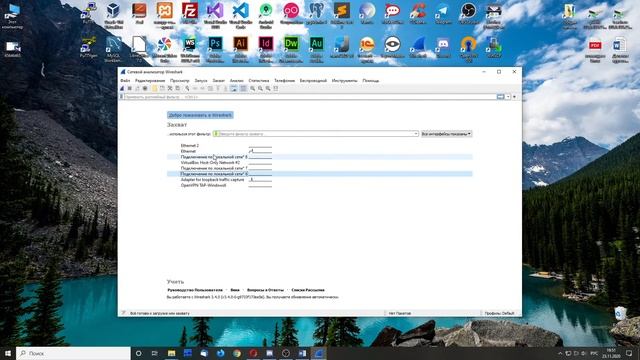
Task: Click the stop capture toolbar icon
Action: point(129,88)
